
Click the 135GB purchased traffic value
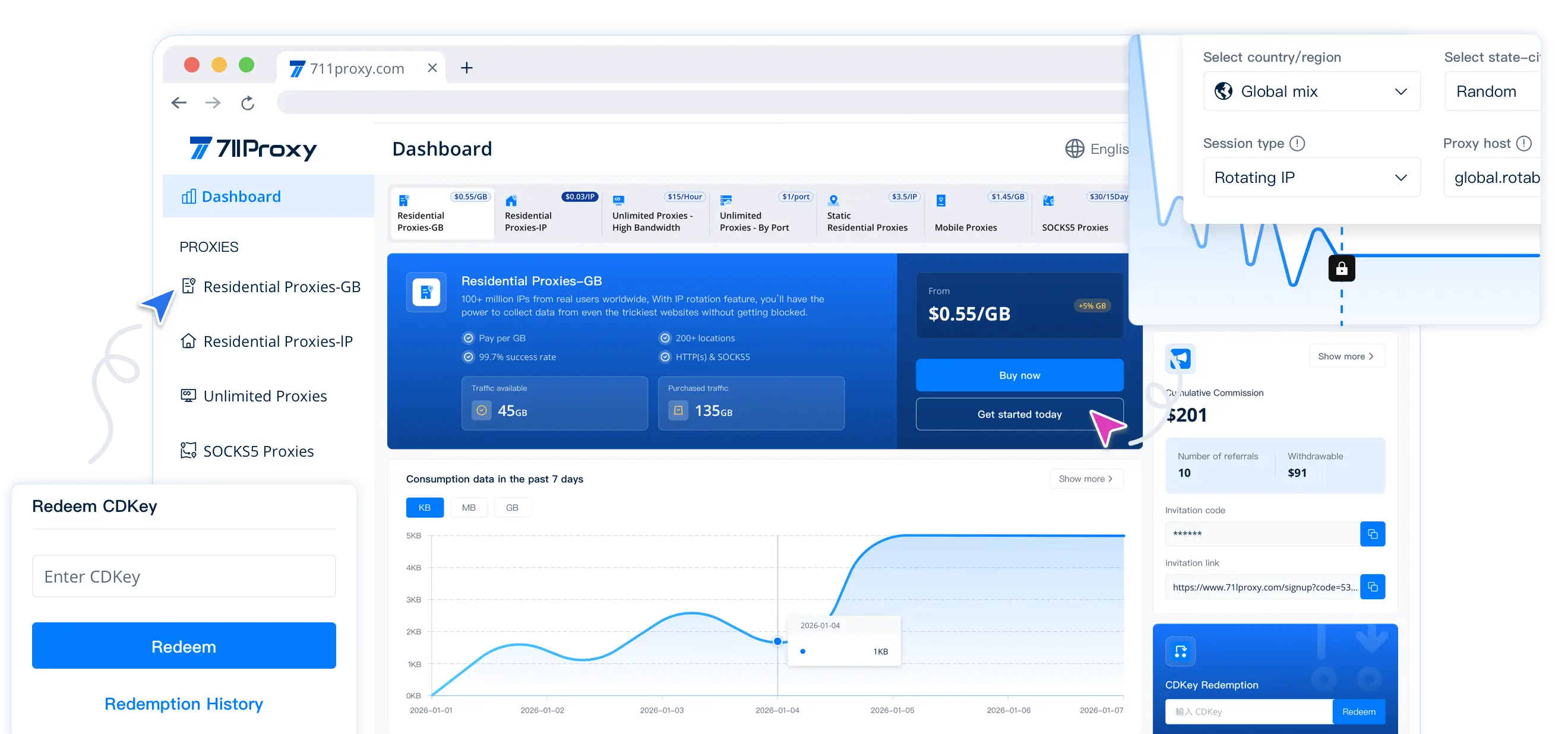(x=713, y=412)
